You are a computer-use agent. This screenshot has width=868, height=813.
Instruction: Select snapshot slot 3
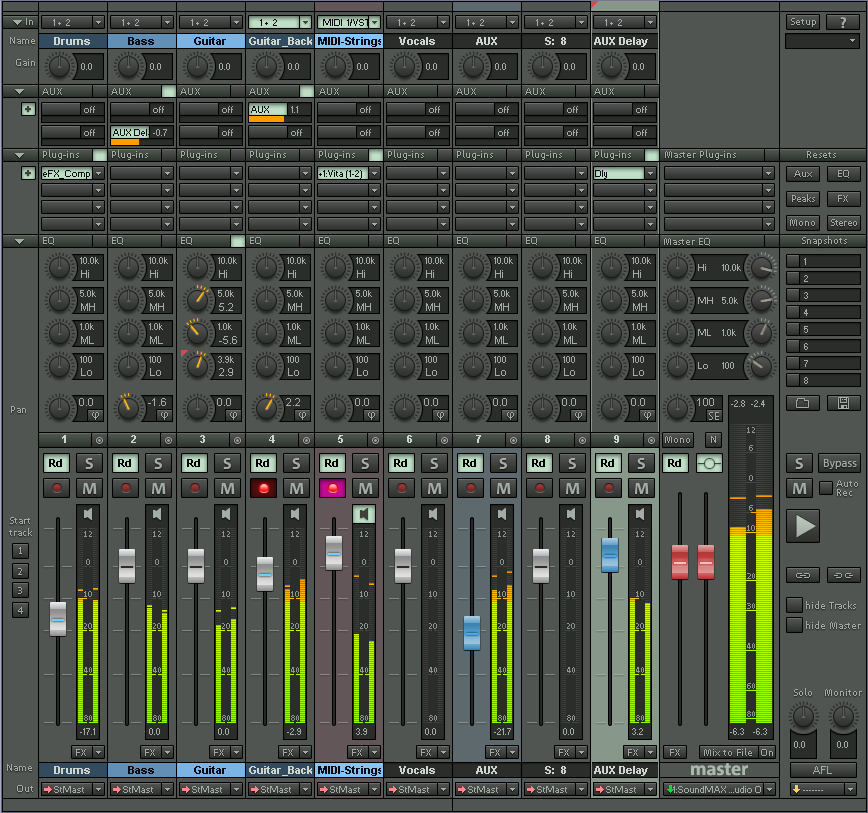822,295
